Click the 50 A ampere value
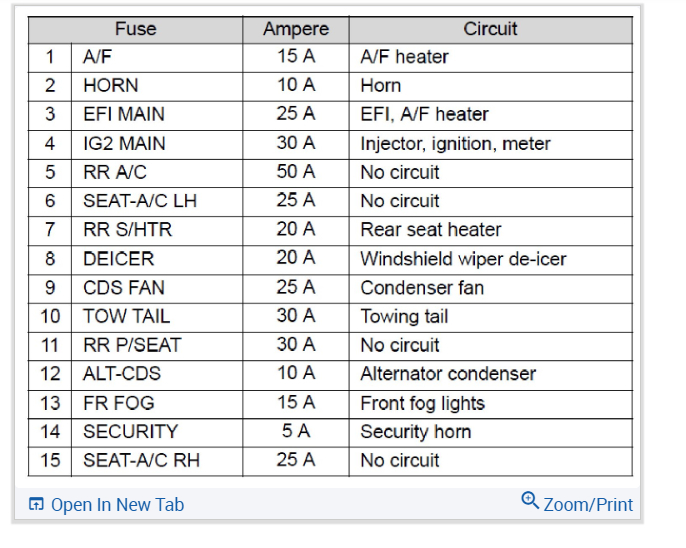The image size is (686, 548). pyautogui.click(x=295, y=172)
